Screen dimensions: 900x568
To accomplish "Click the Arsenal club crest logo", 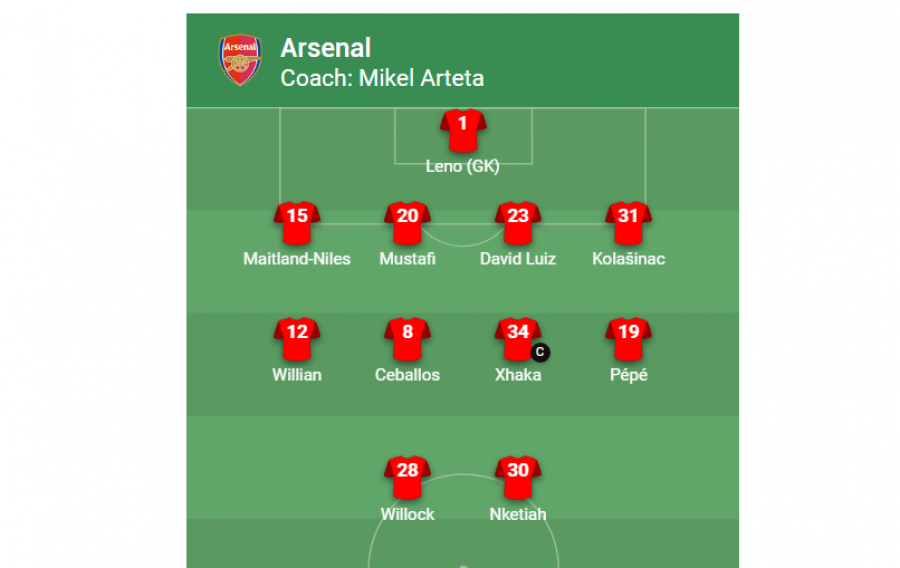I will click(240, 60).
